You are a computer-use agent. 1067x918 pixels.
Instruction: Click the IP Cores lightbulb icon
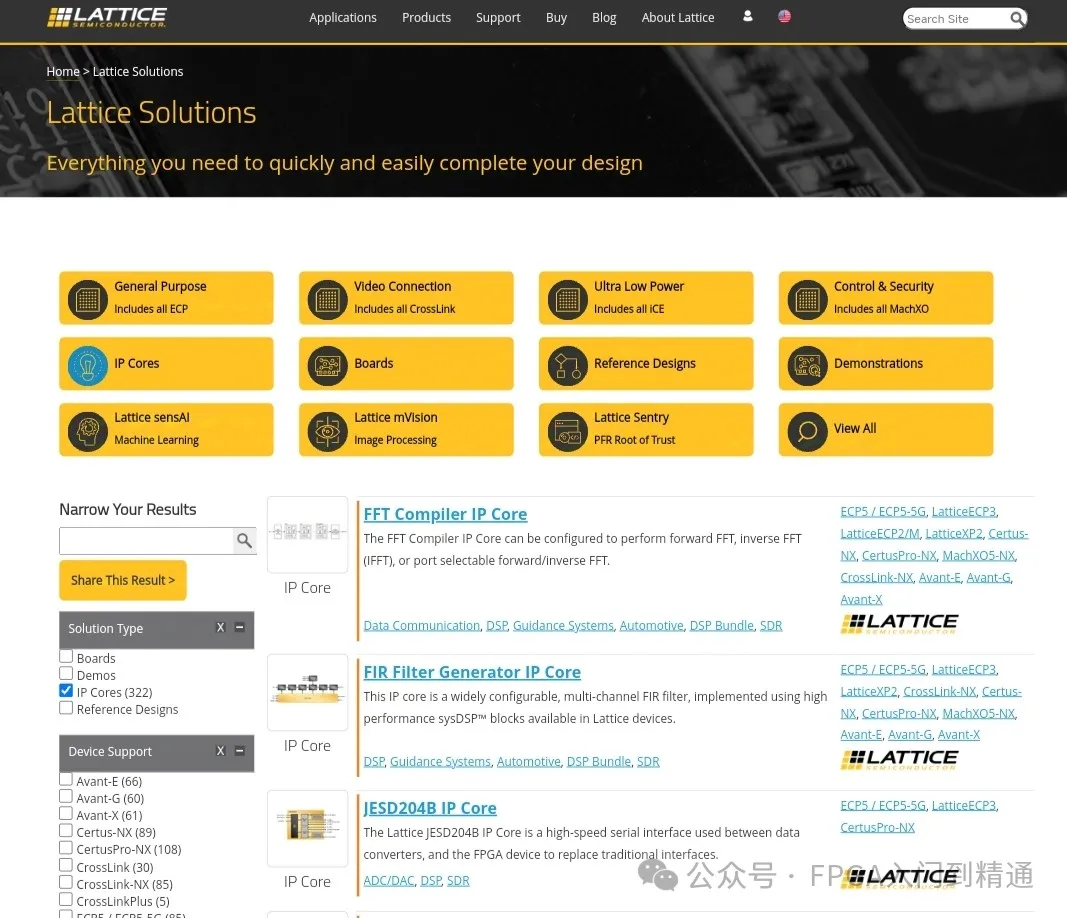(87, 365)
